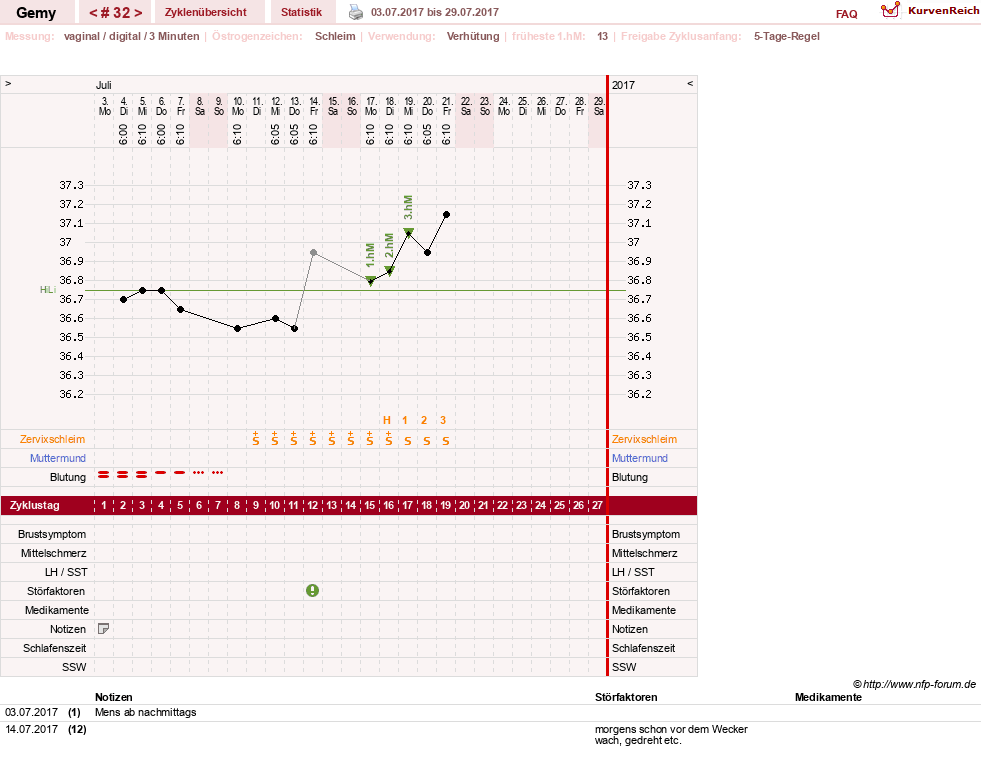
Task: Click the Schleim Östrogenzeichen value
Action: (x=335, y=36)
